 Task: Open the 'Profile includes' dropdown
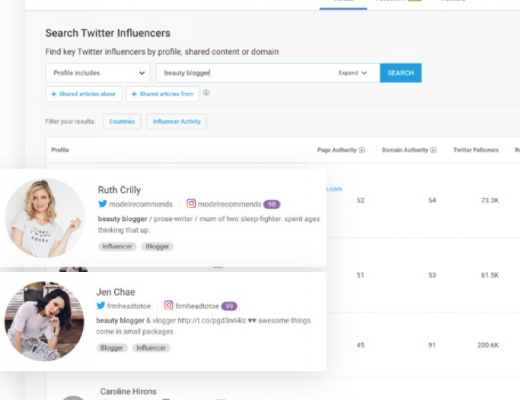pos(98,73)
